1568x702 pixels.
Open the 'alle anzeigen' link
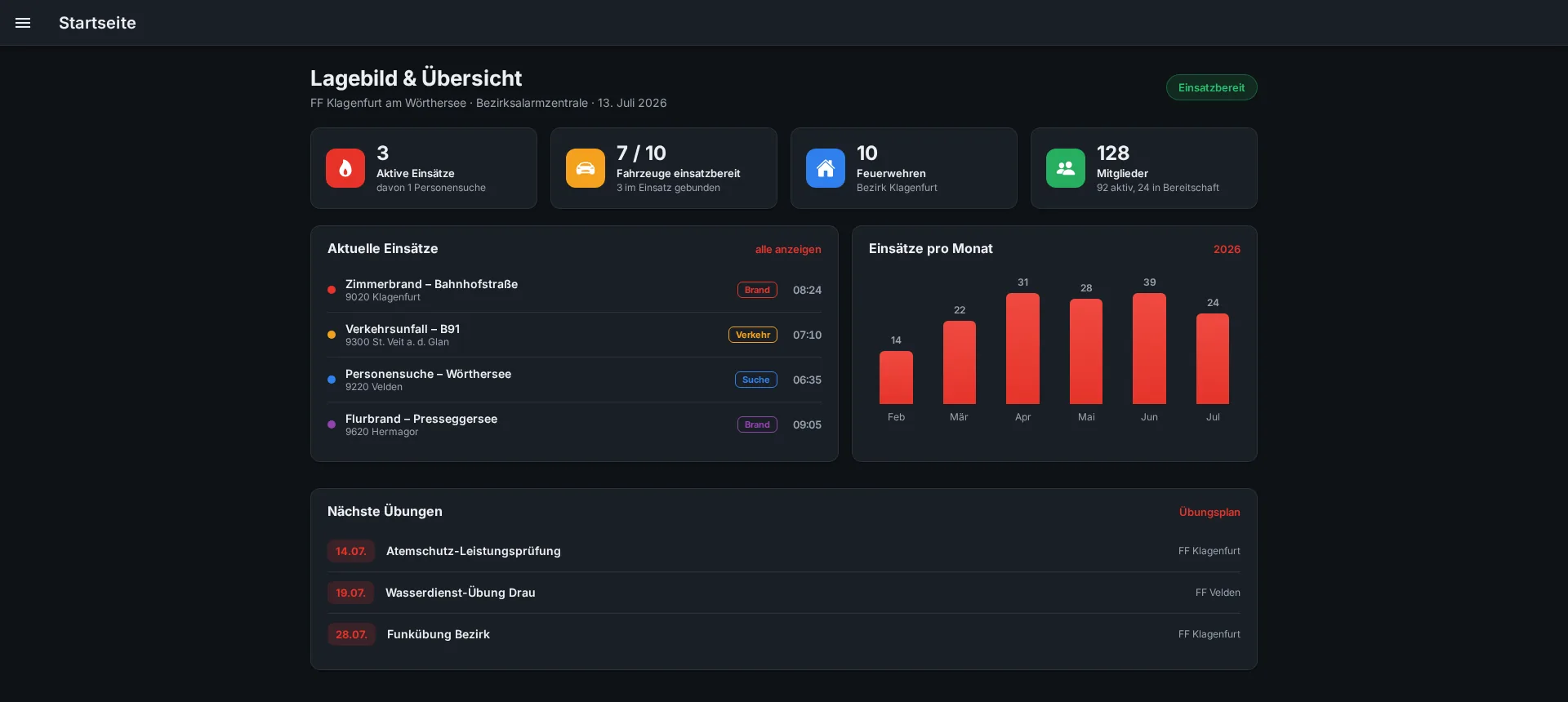click(788, 250)
